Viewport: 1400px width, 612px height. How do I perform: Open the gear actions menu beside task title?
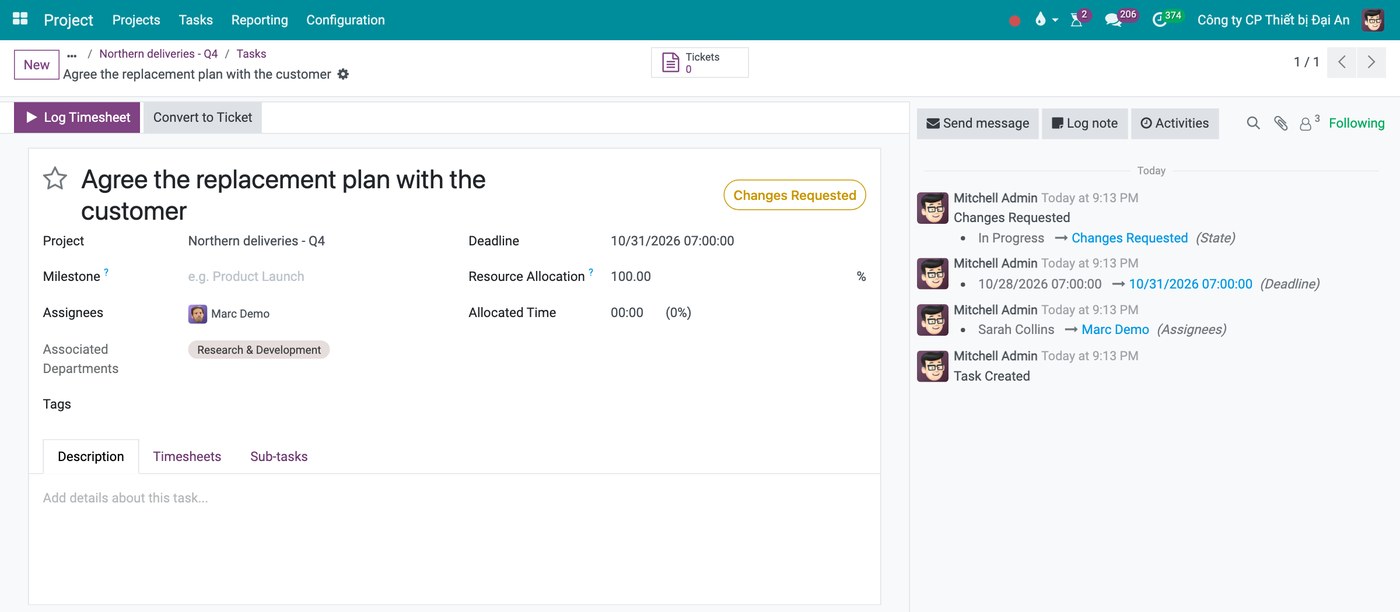click(x=343, y=74)
